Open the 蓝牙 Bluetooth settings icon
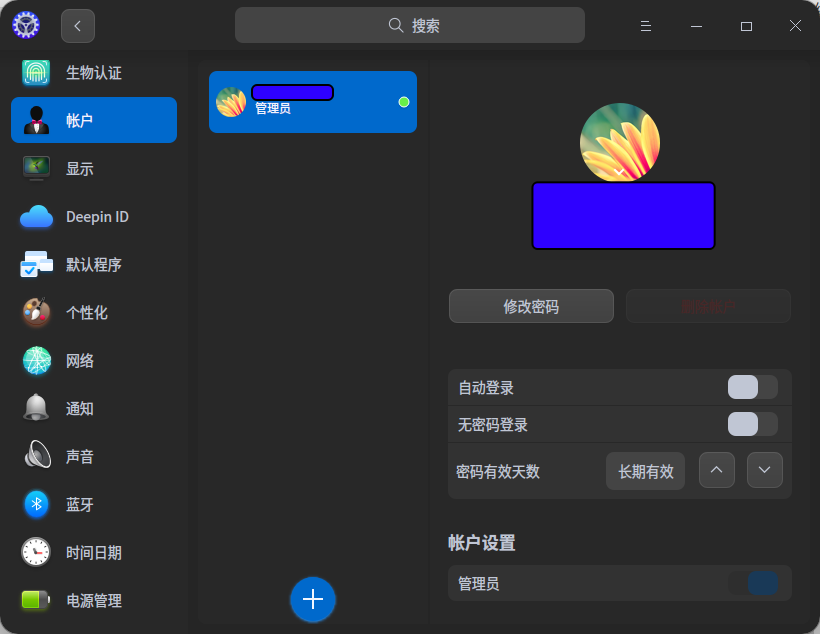This screenshot has width=820, height=634. pyautogui.click(x=36, y=504)
